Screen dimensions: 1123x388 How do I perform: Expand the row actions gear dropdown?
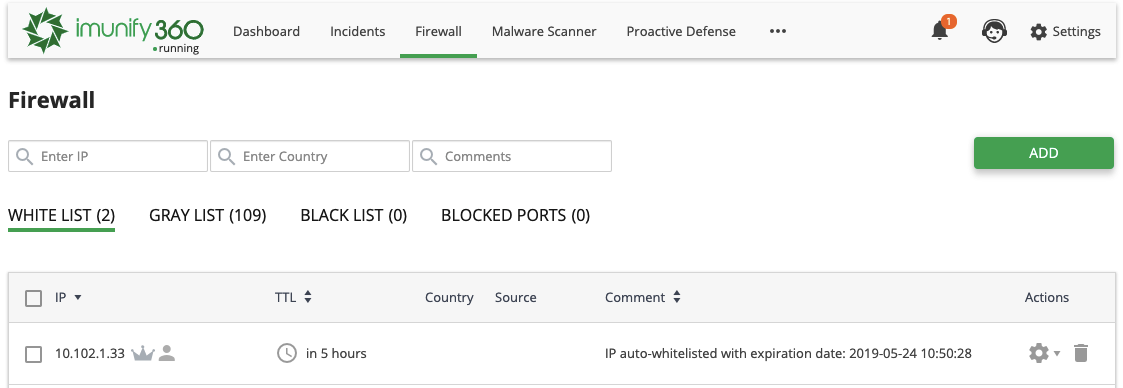pyautogui.click(x=1044, y=353)
